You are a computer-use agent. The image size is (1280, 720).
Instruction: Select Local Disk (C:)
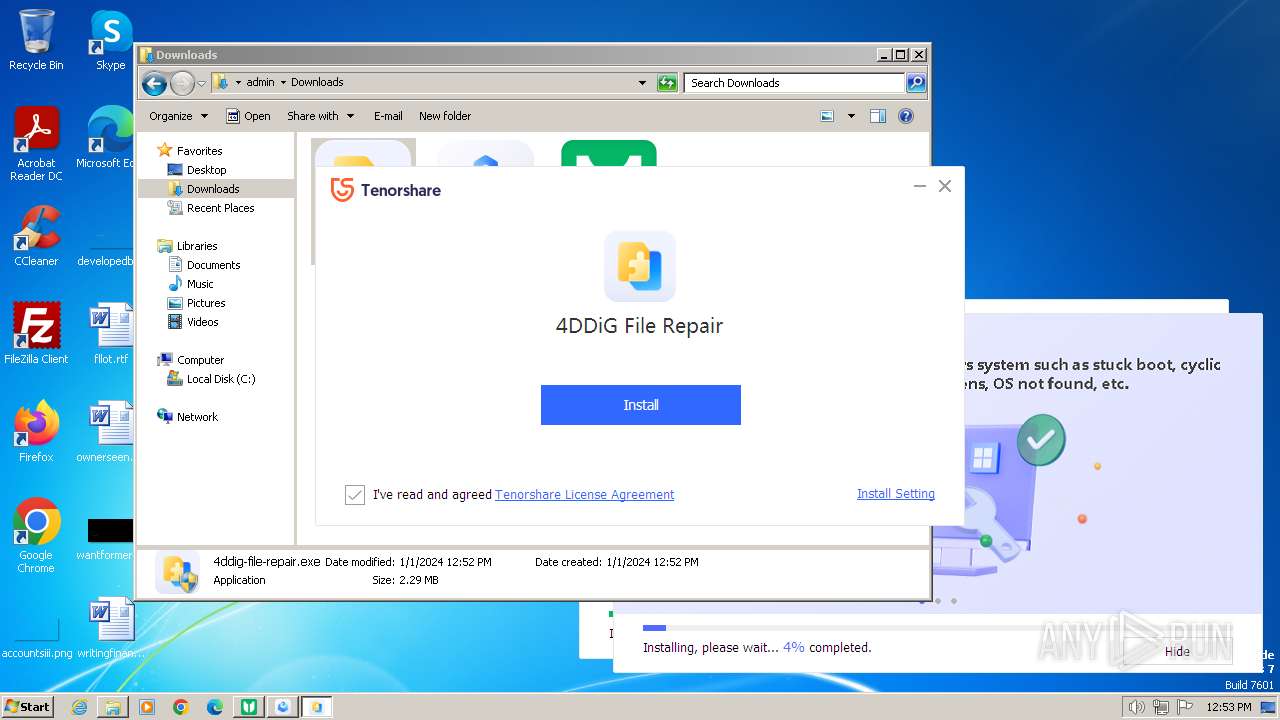coord(220,379)
